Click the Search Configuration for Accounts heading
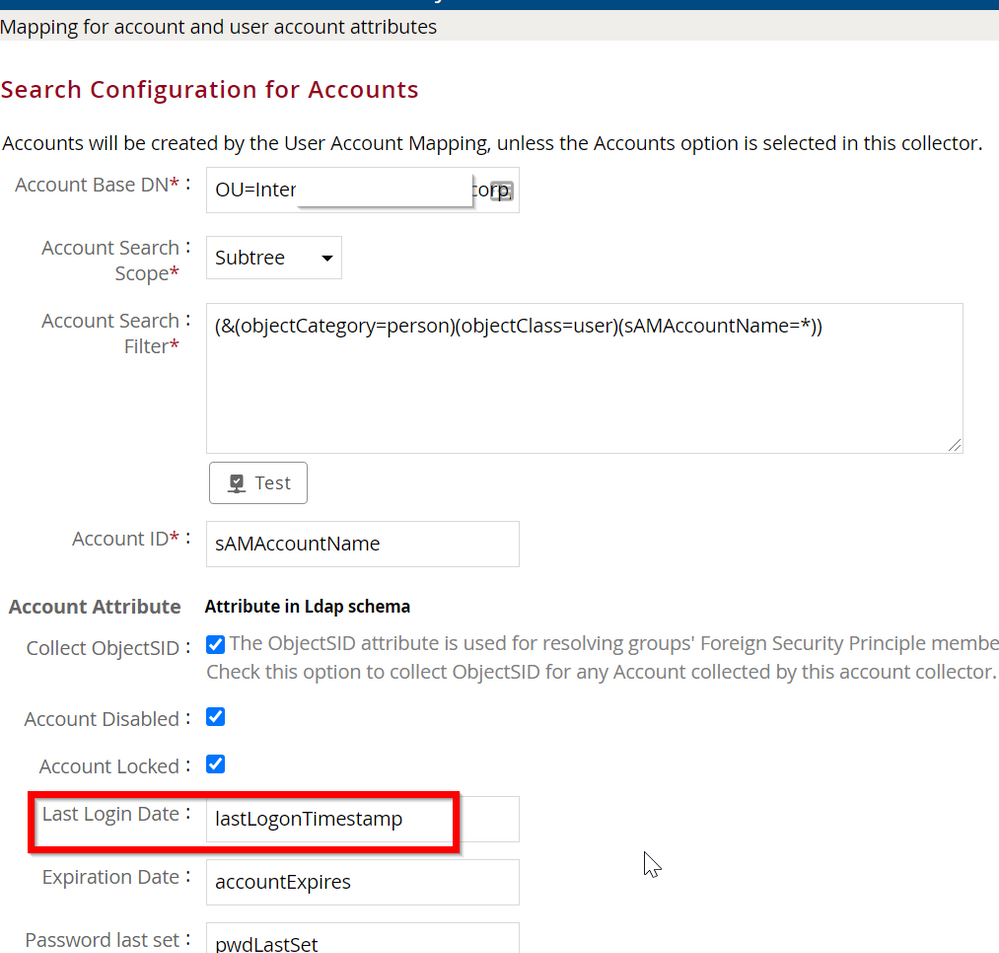 210,90
